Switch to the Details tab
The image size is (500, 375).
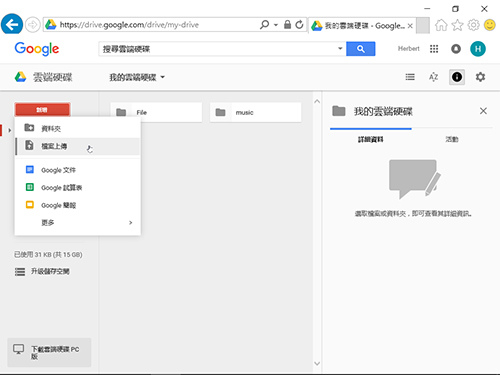coord(370,140)
